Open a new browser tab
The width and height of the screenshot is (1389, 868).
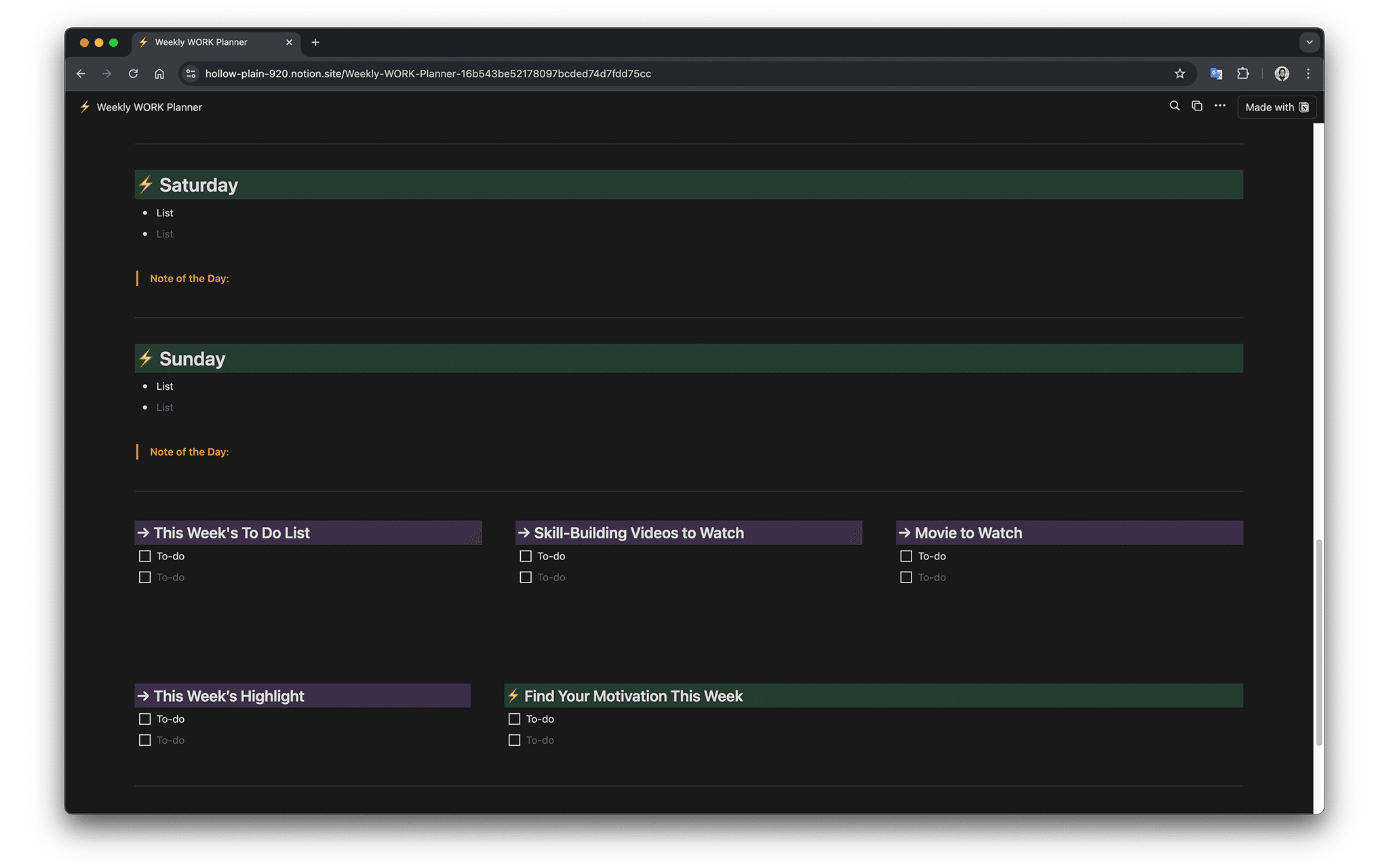(315, 42)
